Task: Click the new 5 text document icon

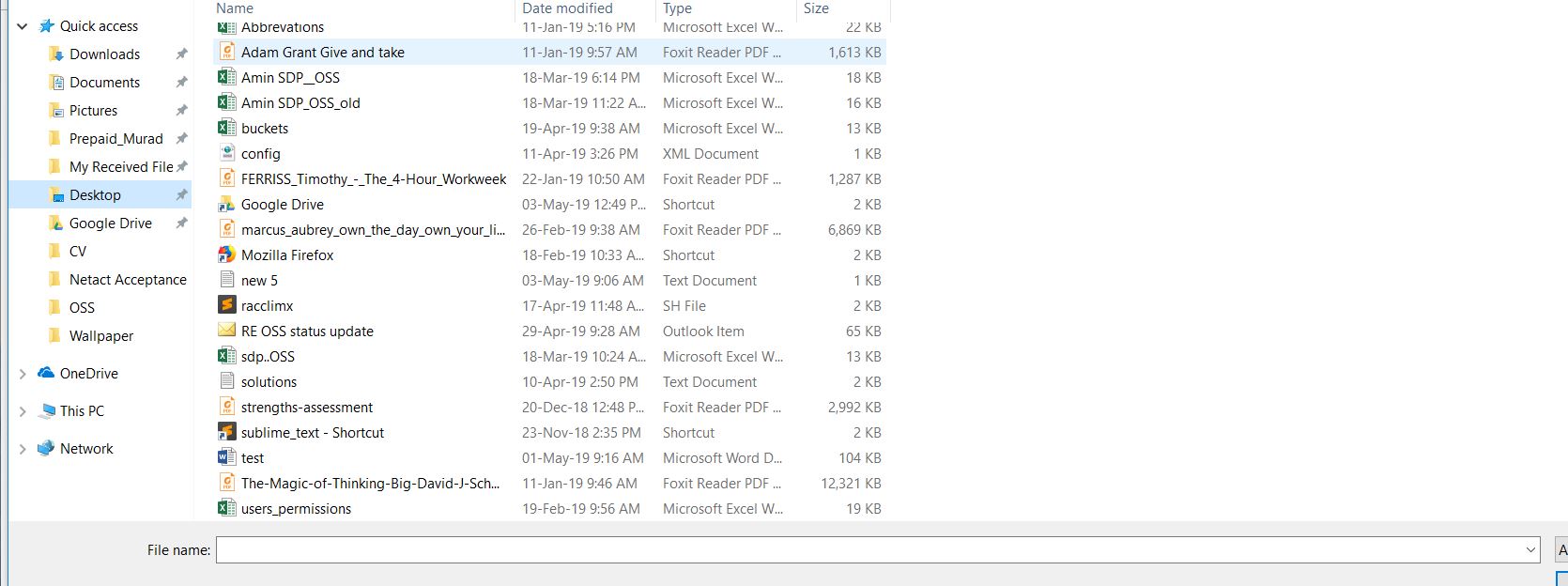Action: tap(226, 280)
